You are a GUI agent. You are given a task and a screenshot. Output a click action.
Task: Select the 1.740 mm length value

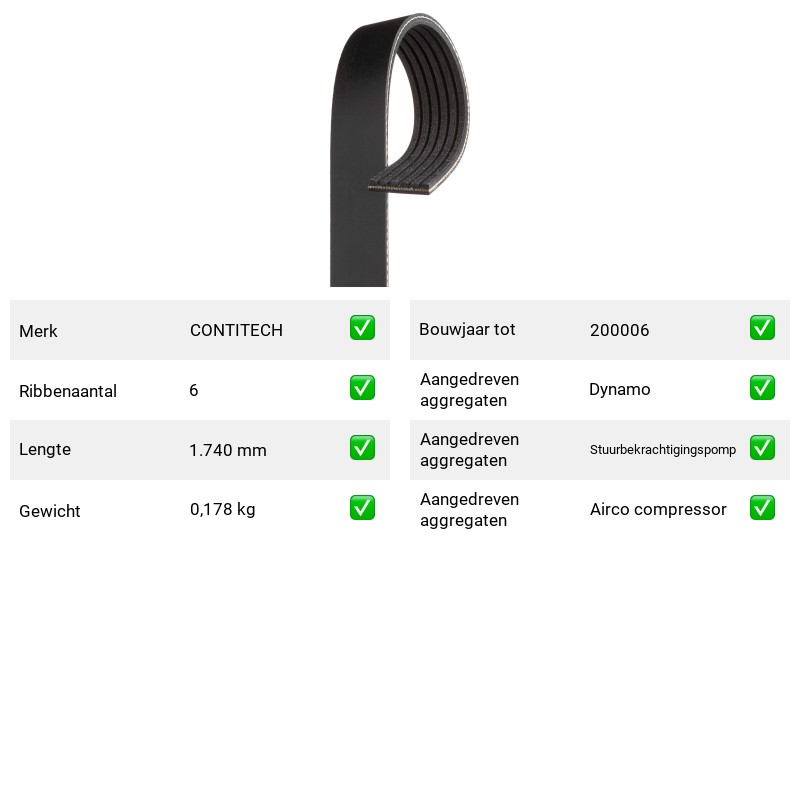228,450
